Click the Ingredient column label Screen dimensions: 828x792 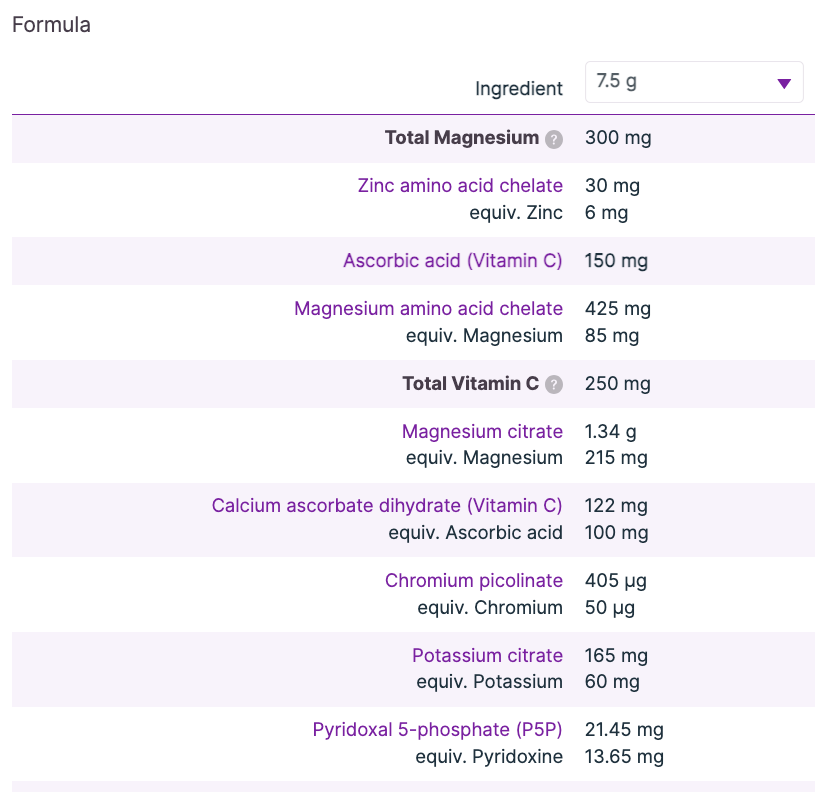coord(519,89)
